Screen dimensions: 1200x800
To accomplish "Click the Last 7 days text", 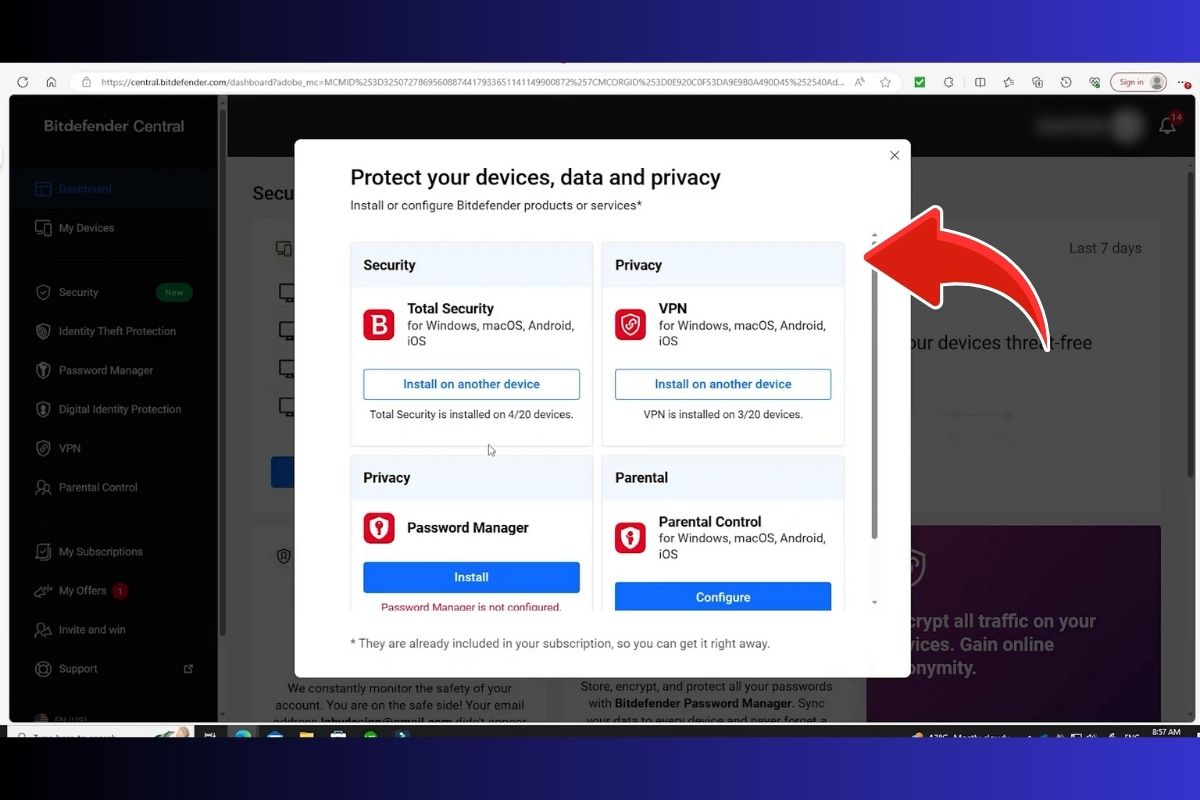I will (1105, 248).
